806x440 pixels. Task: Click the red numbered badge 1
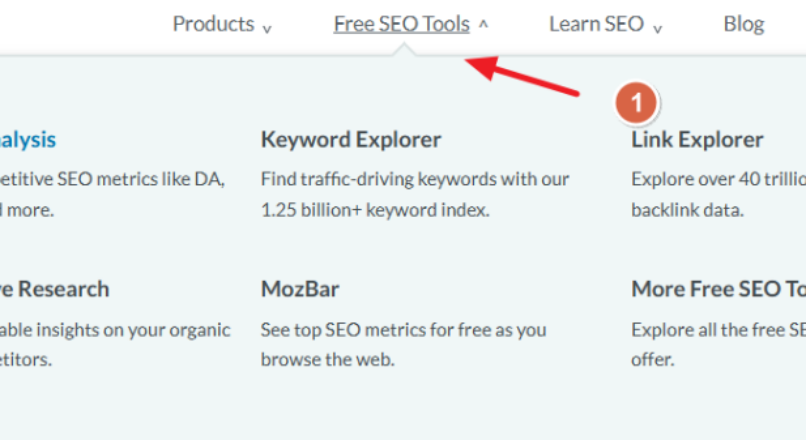pyautogui.click(x=636, y=103)
